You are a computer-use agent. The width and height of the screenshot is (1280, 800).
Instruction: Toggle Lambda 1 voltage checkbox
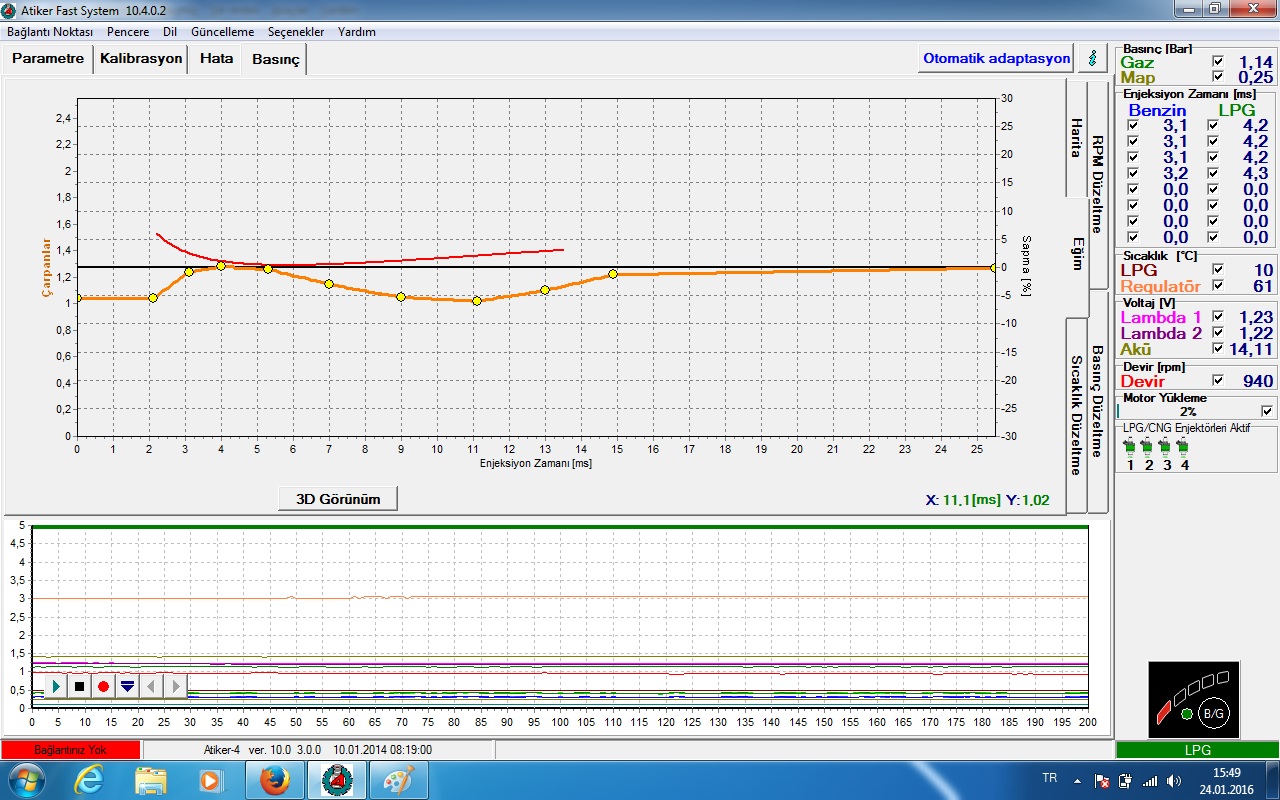pyautogui.click(x=1217, y=316)
